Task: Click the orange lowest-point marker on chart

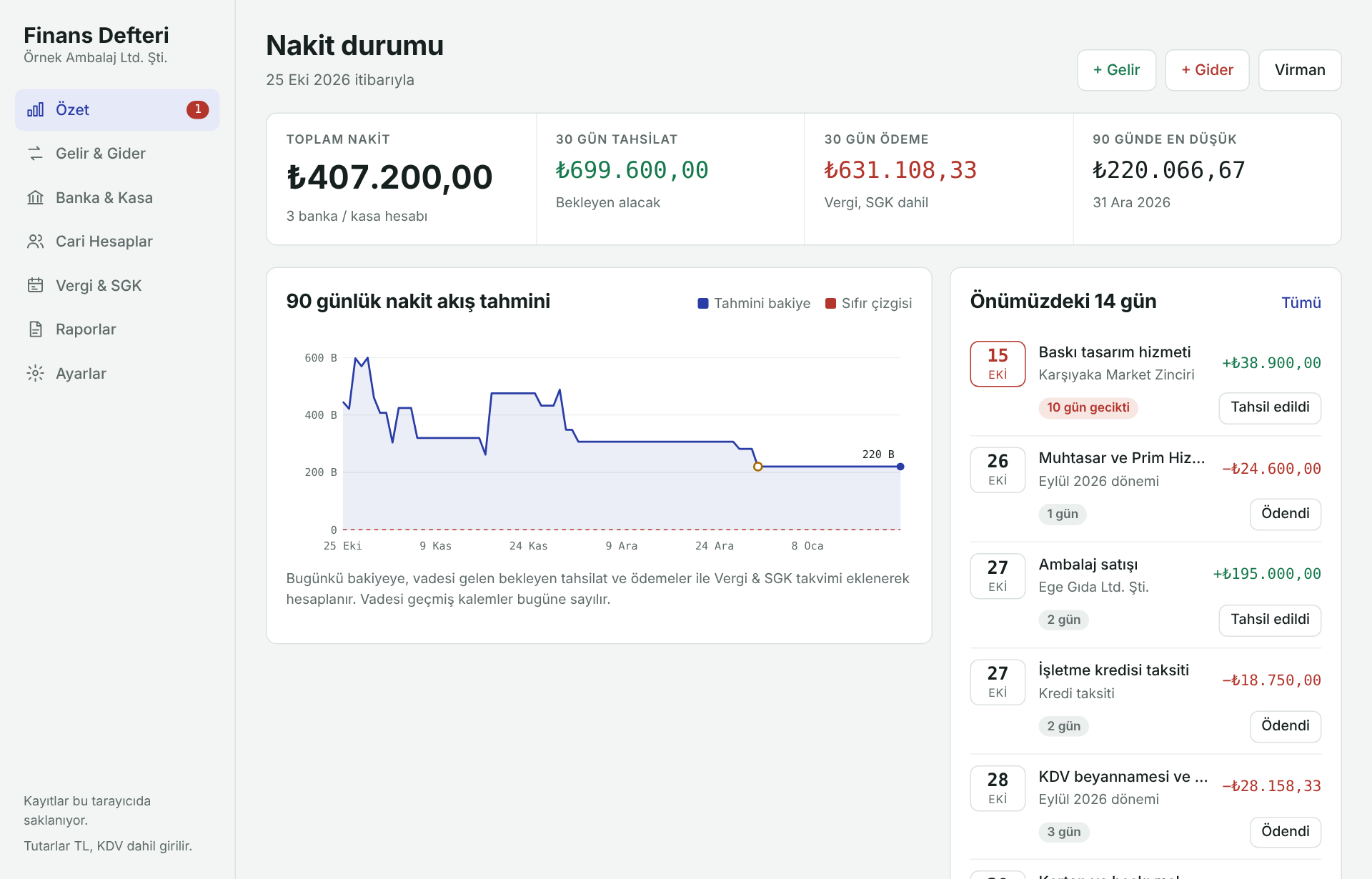Action: (x=758, y=467)
